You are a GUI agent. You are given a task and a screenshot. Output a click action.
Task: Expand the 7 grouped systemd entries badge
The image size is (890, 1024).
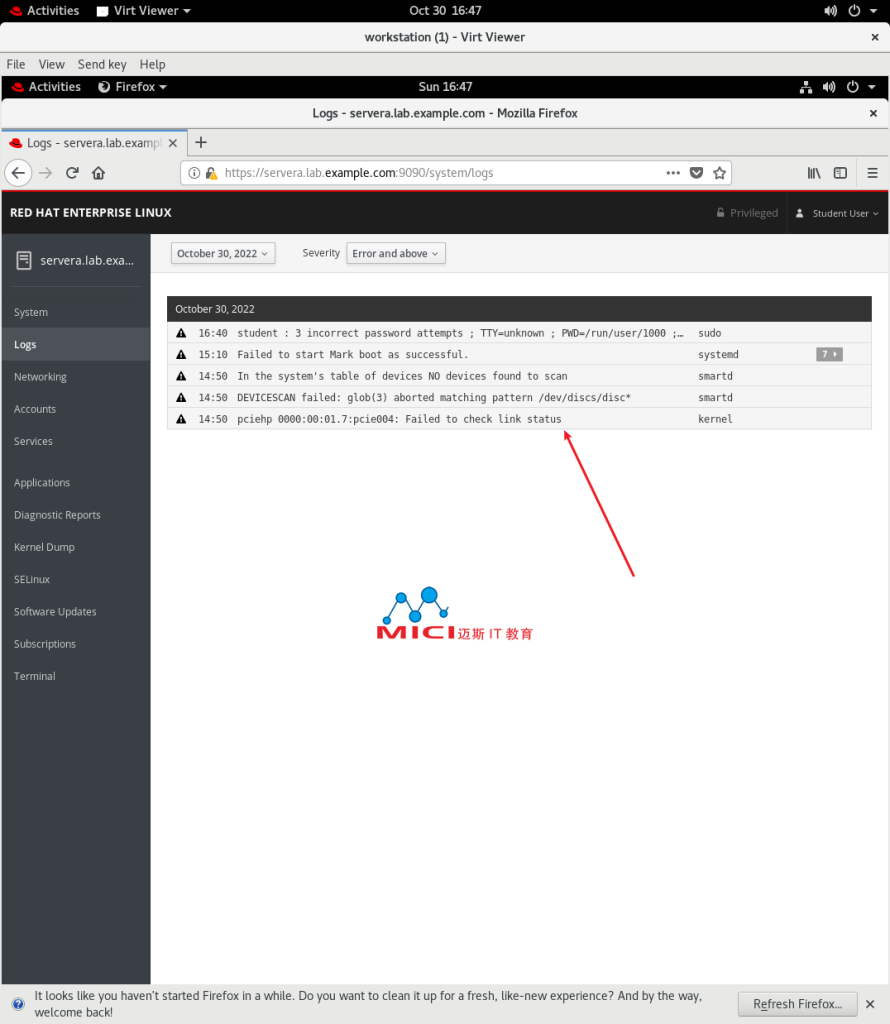point(829,354)
